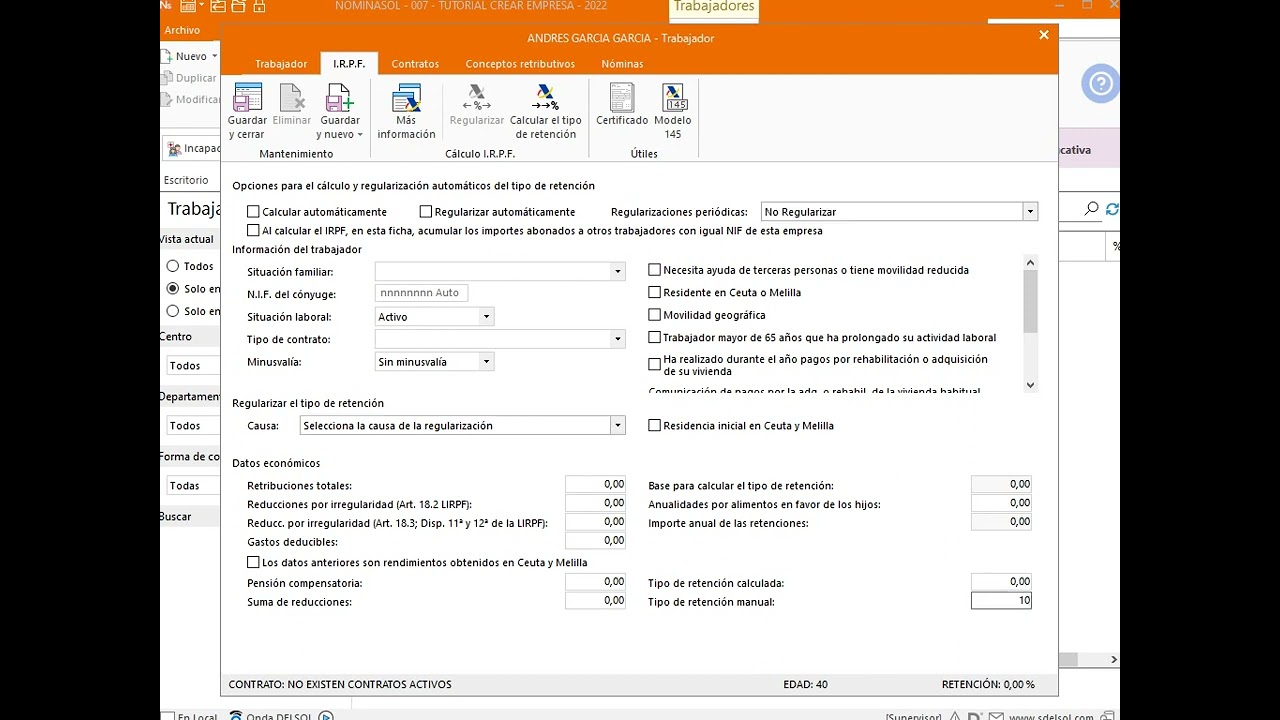The width and height of the screenshot is (1280, 720).
Task: Click the Pensión compensatoria field
Action: click(x=596, y=581)
